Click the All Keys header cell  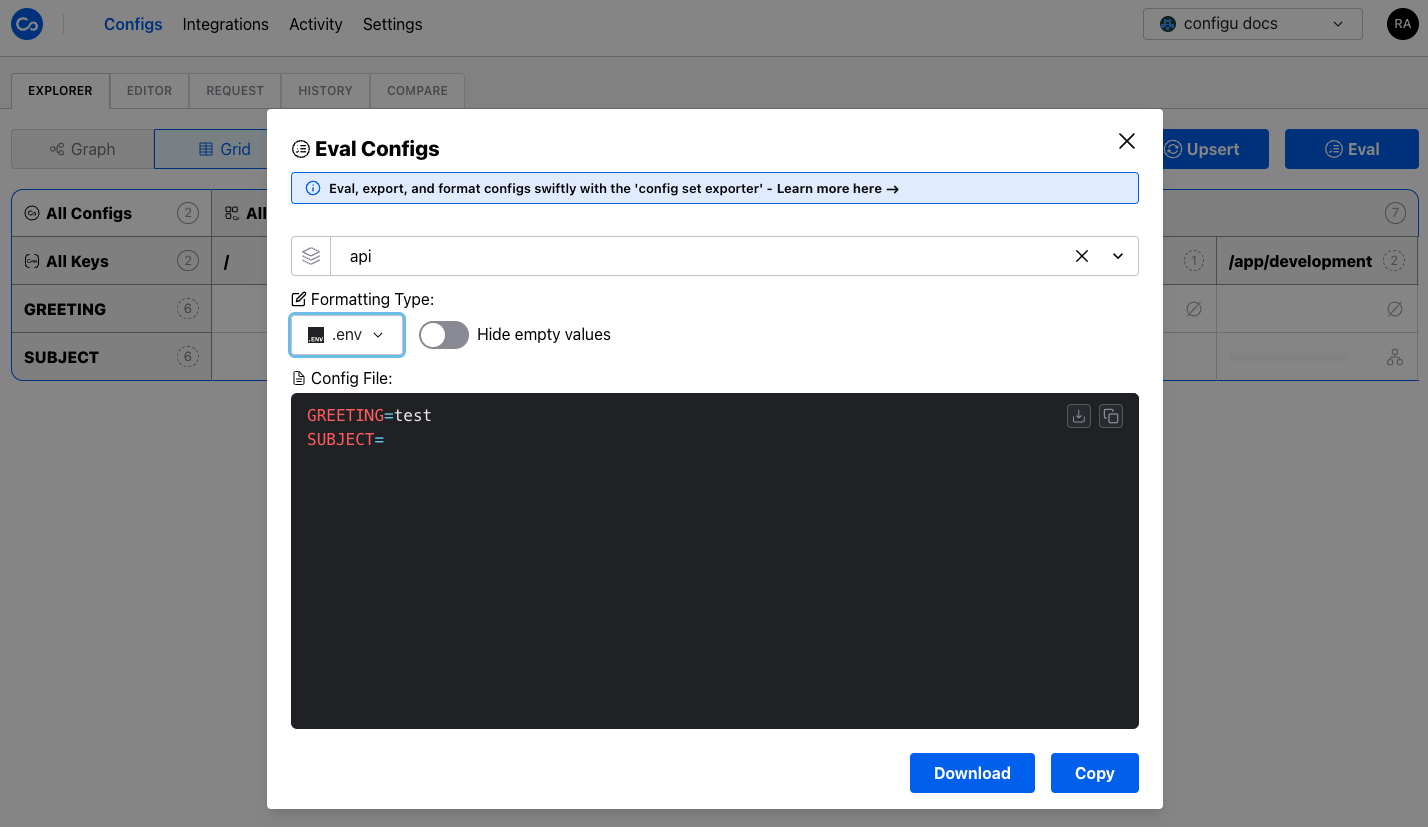click(111, 261)
